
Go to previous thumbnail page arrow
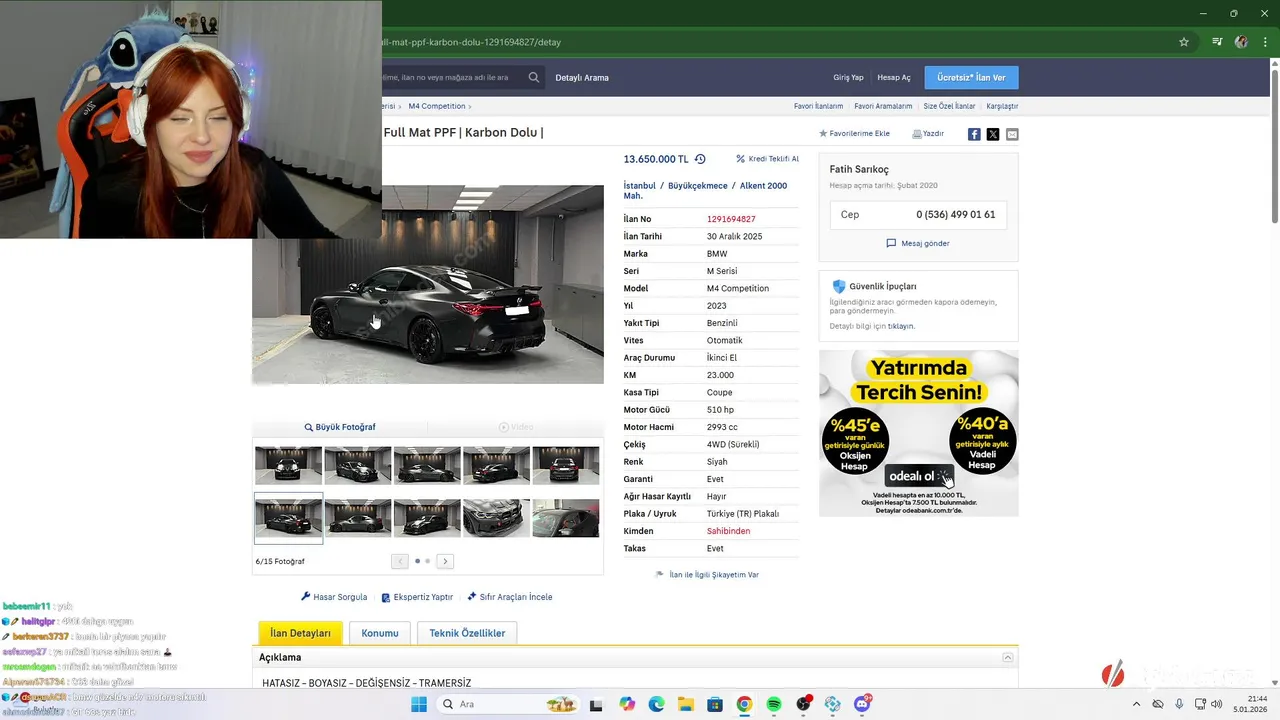click(400, 561)
